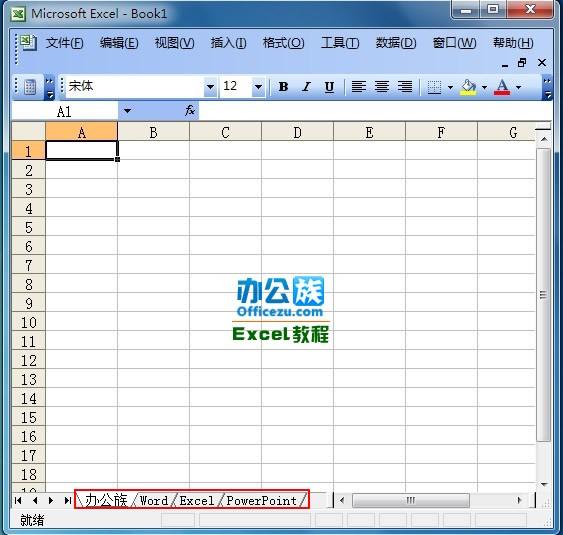The width and height of the screenshot is (563, 535).
Task: Click vertical scrollbar down arrow
Action: (544, 484)
